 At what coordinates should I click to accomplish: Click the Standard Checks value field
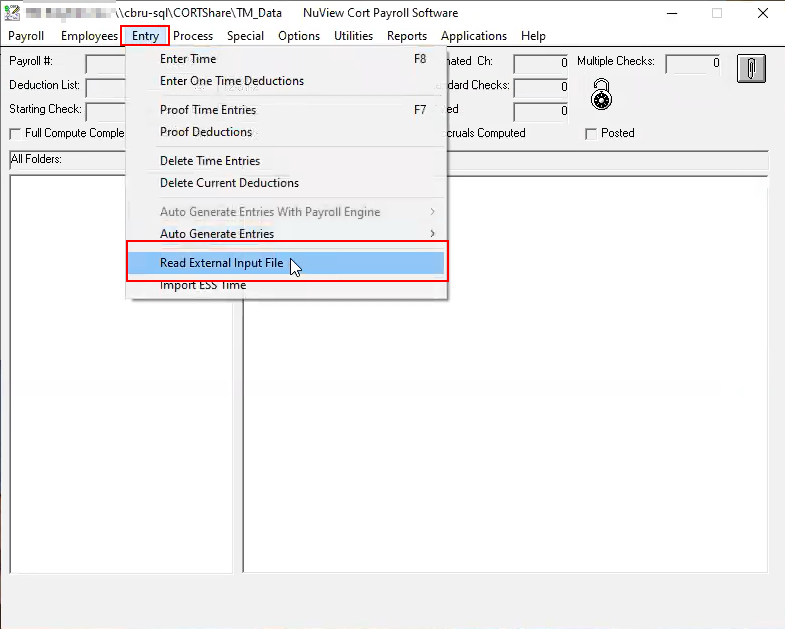click(541, 88)
